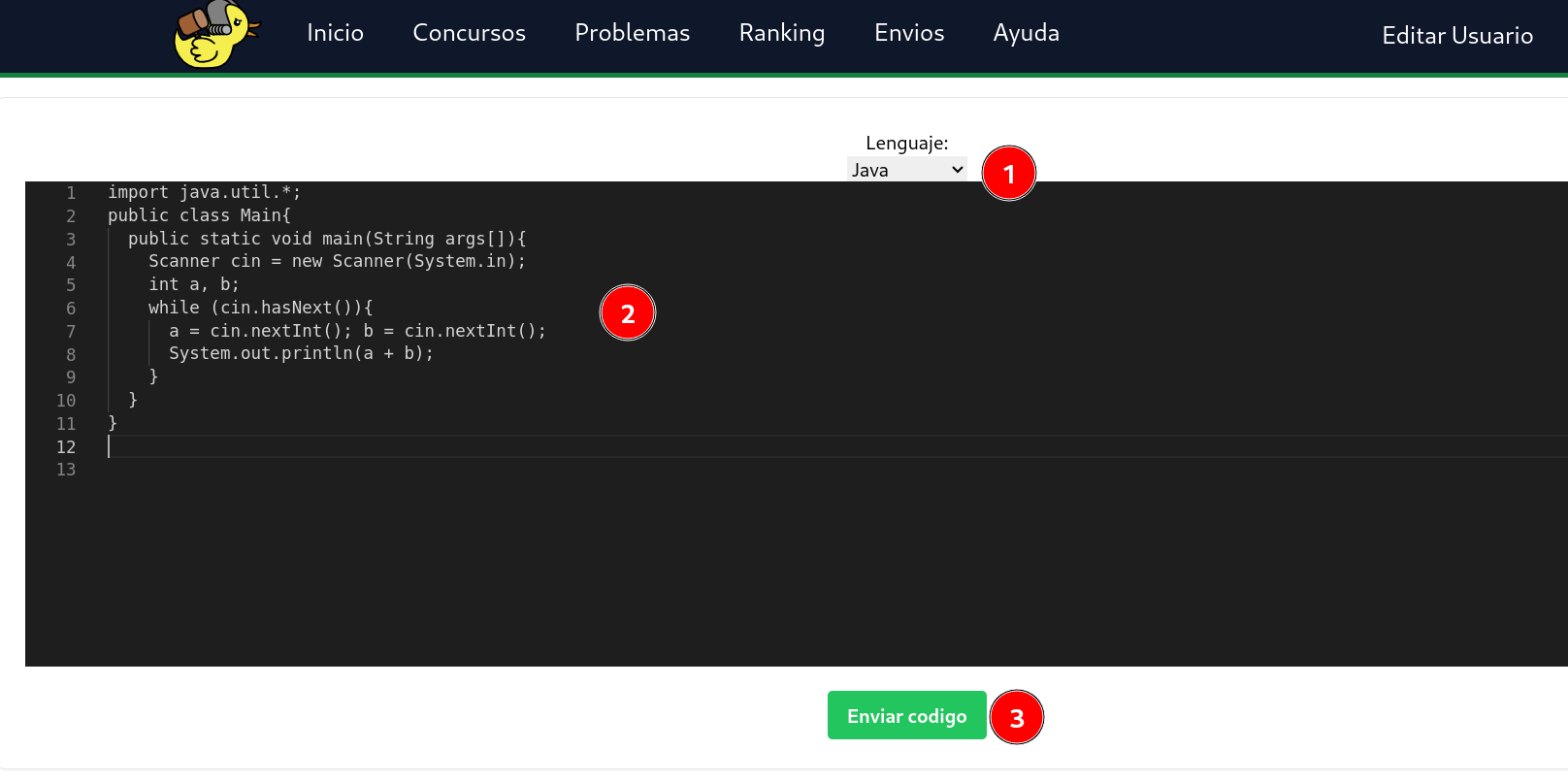Go to Concursos section
Screen dimensions: 1568x783
point(469,33)
